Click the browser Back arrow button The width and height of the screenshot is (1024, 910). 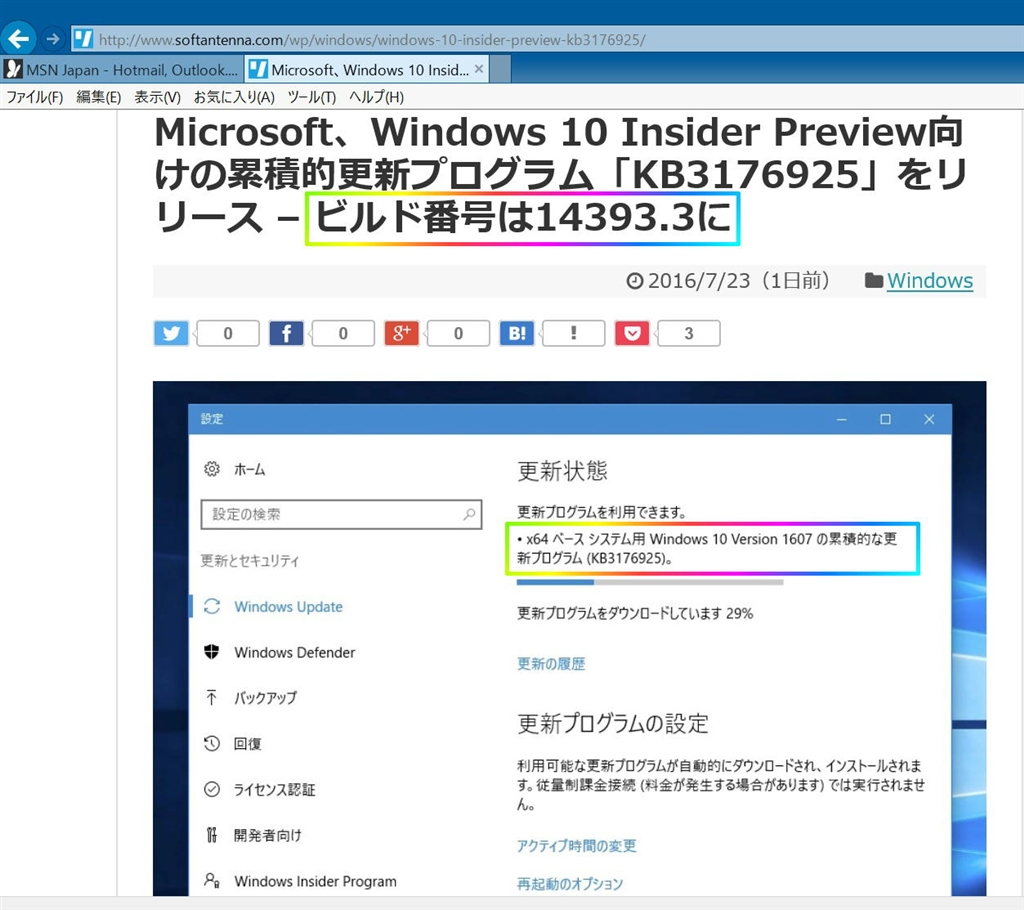coord(18,39)
